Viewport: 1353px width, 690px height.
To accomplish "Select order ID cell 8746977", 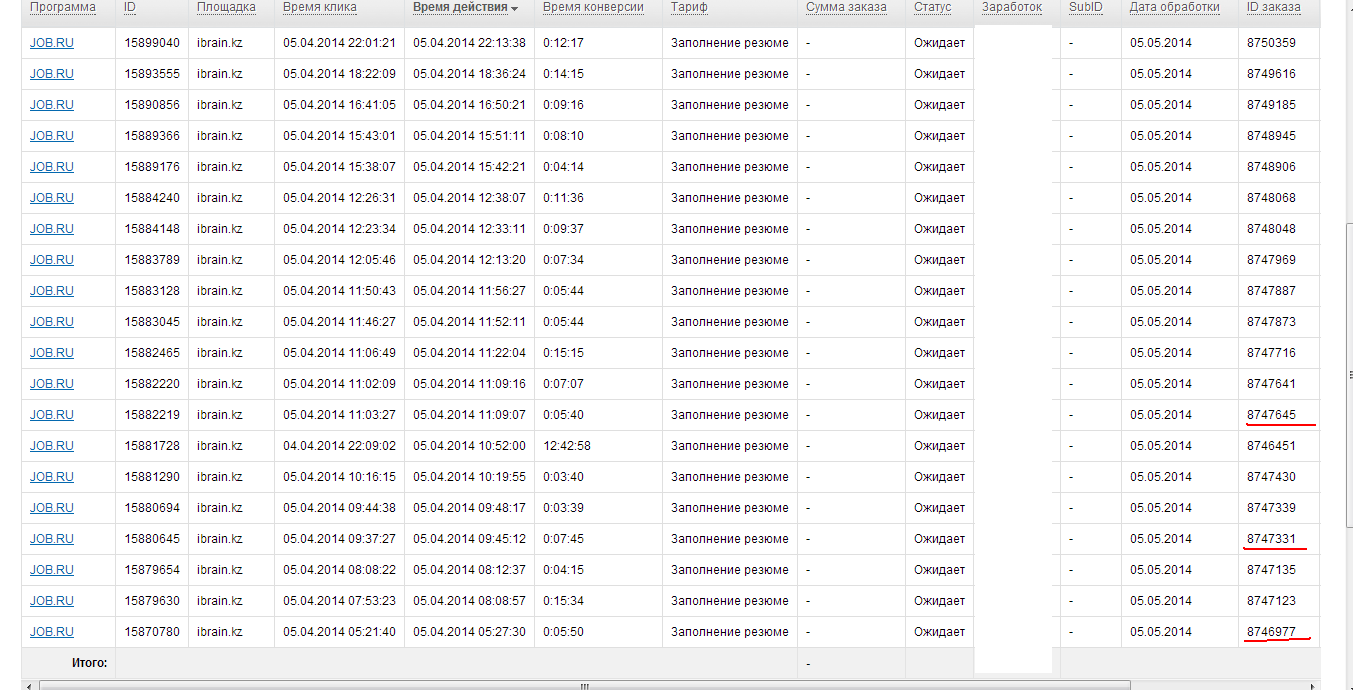I will pyautogui.click(x=1271, y=632).
